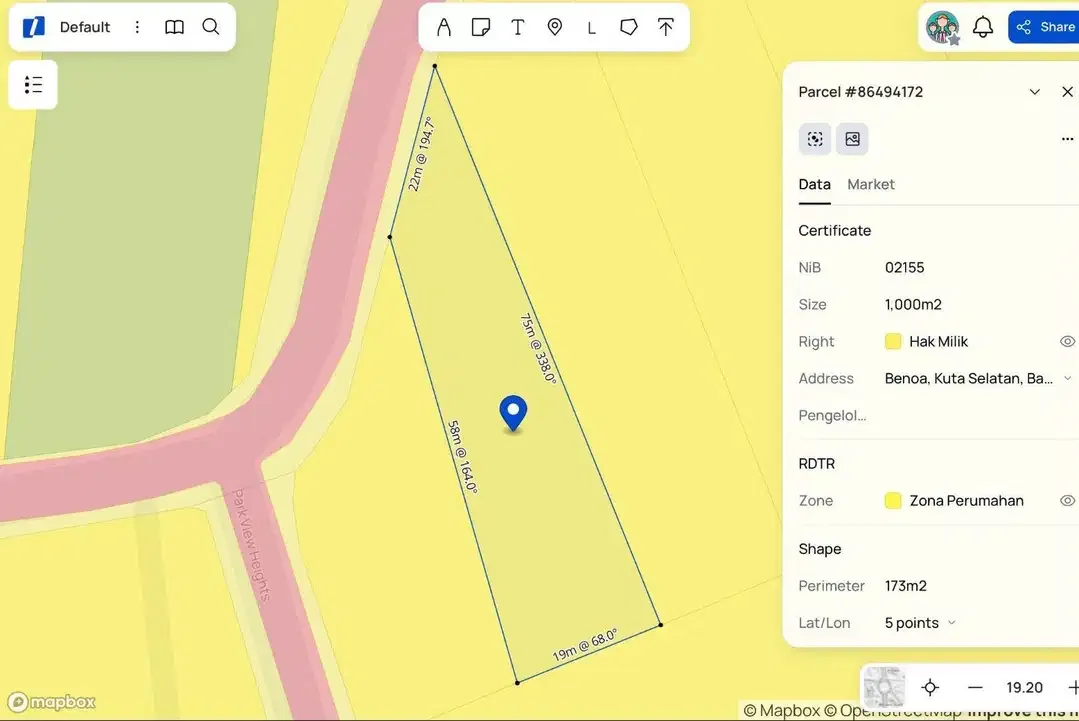Select the compass measure tool
The image size is (1079, 721).
pos(444,27)
